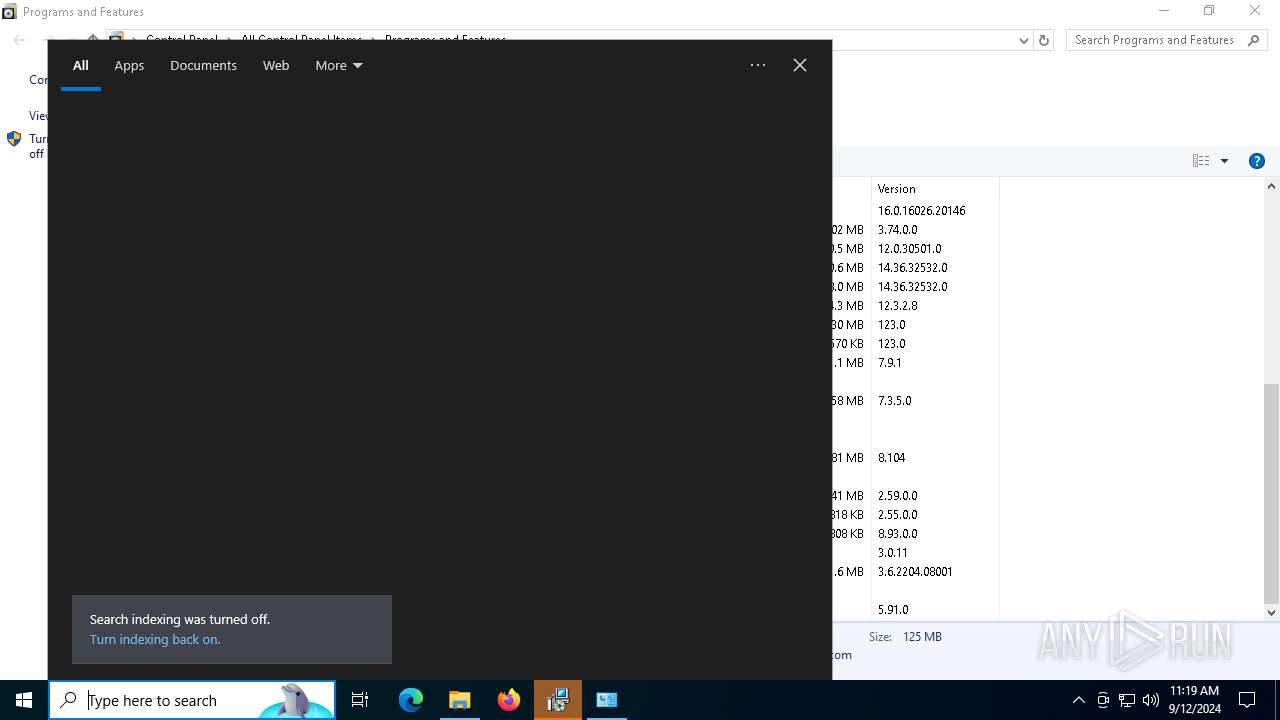Viewport: 1280px width, 720px height.
Task: Open the notification center icon
Action: [x=1247, y=700]
